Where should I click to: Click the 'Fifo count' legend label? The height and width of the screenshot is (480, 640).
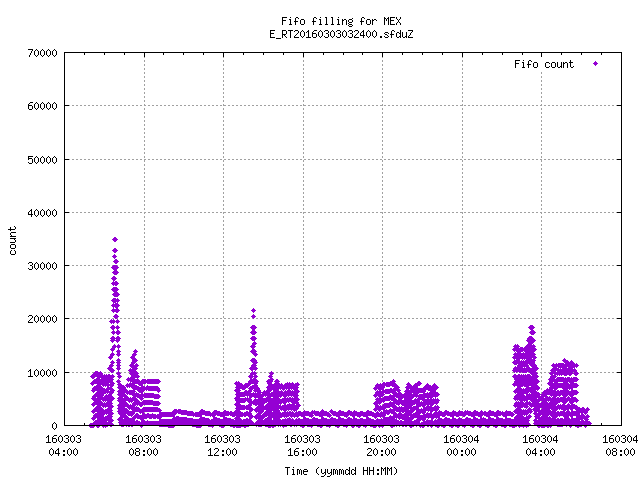tap(544, 64)
